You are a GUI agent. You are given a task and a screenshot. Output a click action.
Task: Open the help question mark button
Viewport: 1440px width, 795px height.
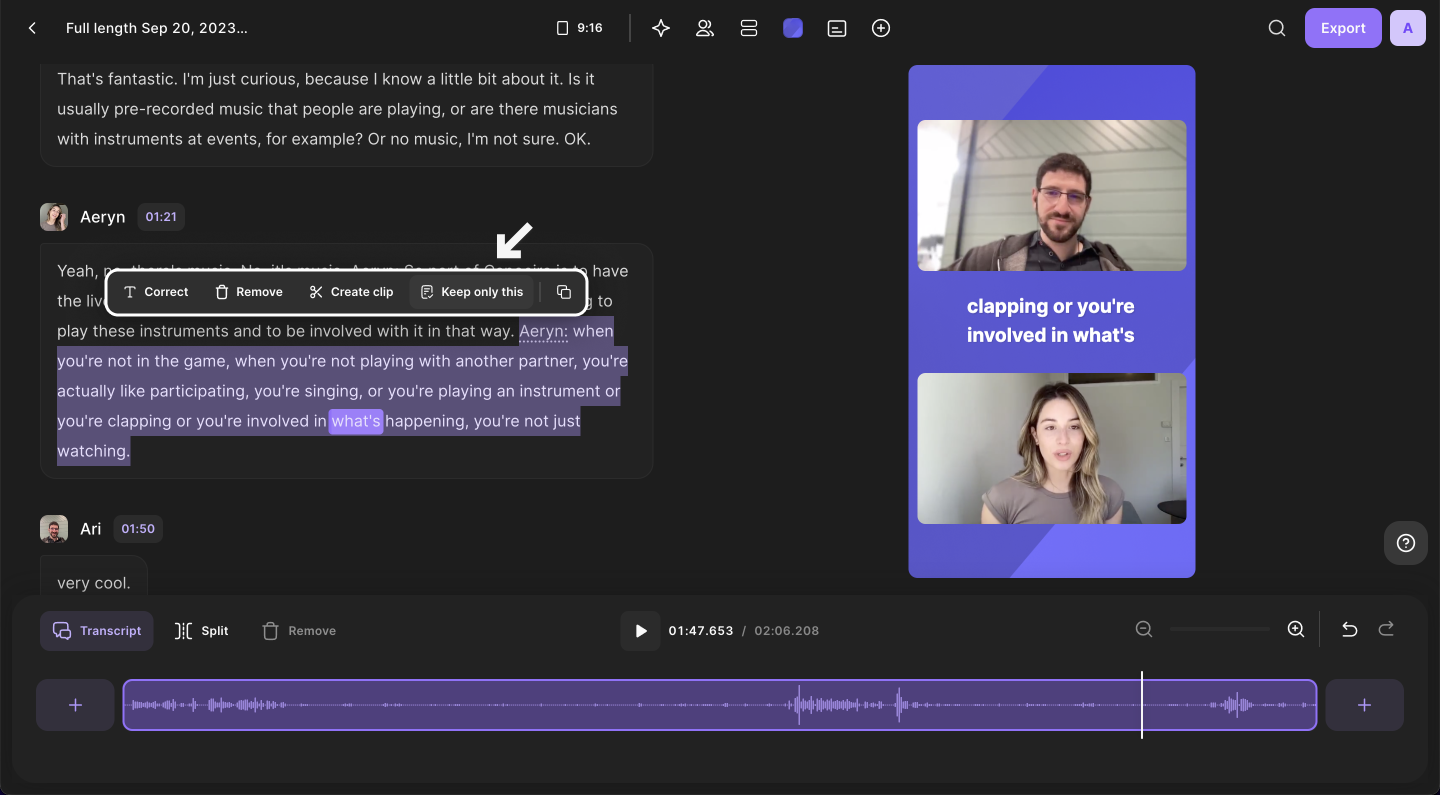1406,543
